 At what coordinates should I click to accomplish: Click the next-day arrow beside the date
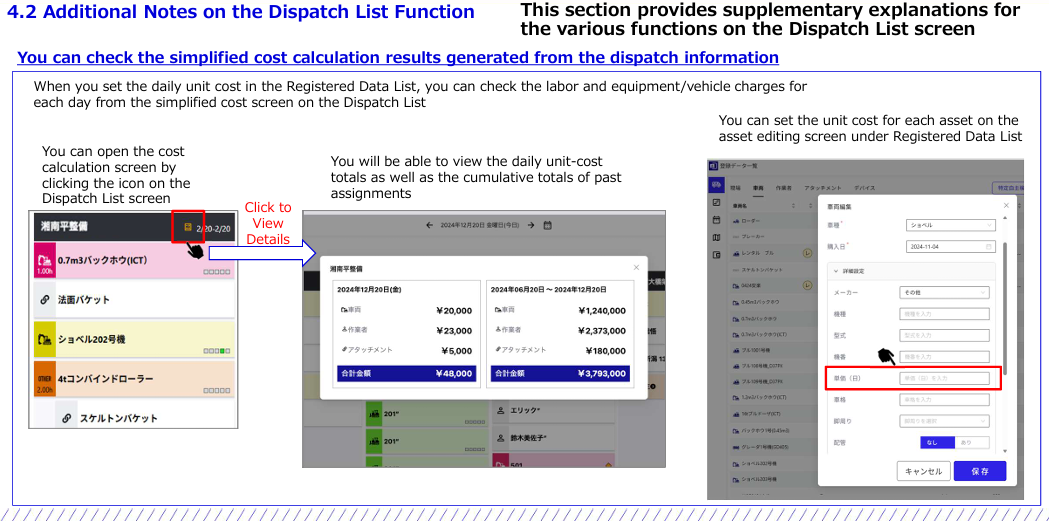(532, 225)
